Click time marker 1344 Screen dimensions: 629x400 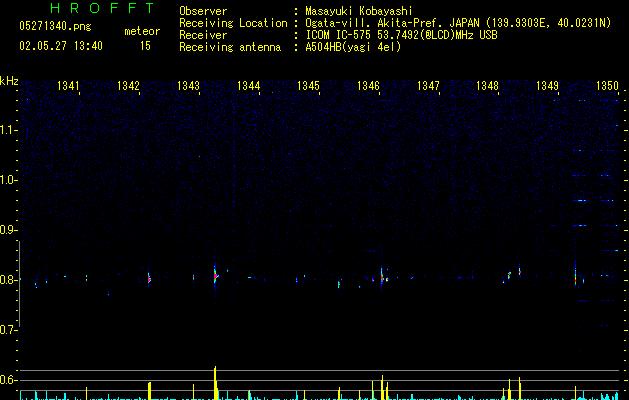pos(248,85)
